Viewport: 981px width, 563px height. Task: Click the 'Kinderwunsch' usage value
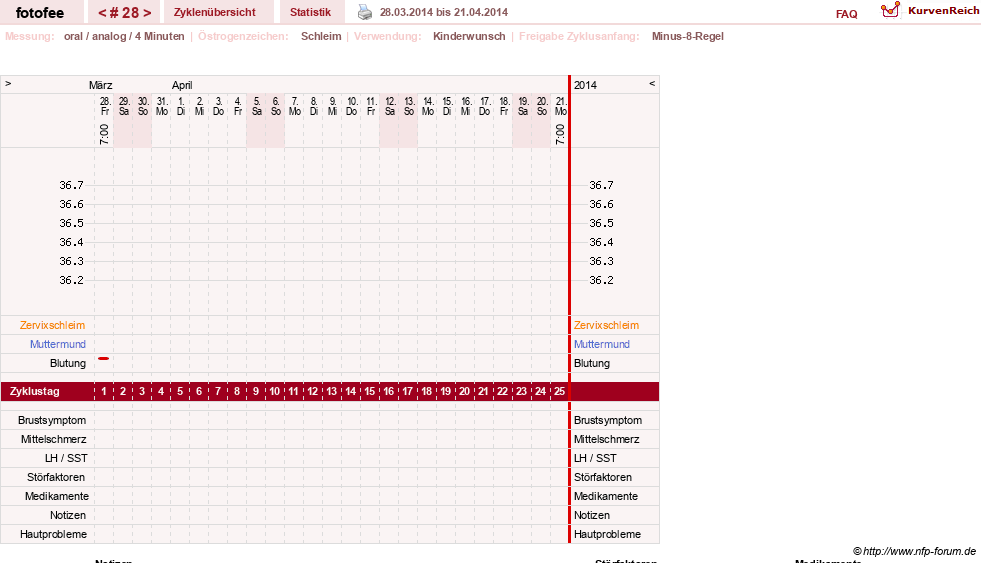[x=469, y=36]
